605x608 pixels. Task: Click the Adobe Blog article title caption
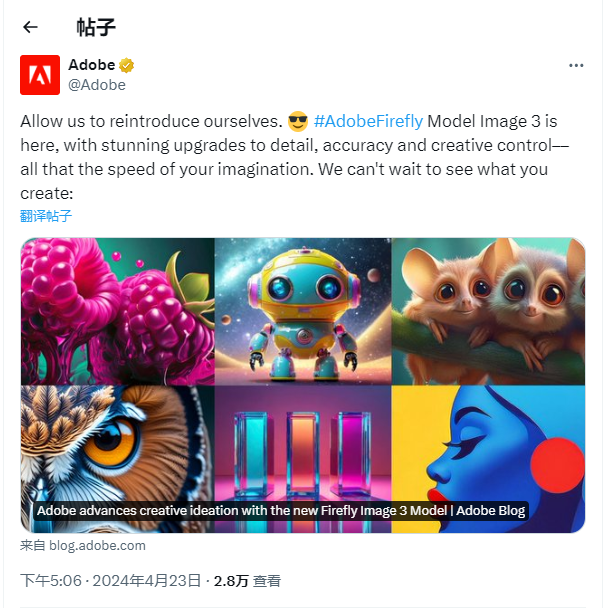pyautogui.click(x=281, y=511)
